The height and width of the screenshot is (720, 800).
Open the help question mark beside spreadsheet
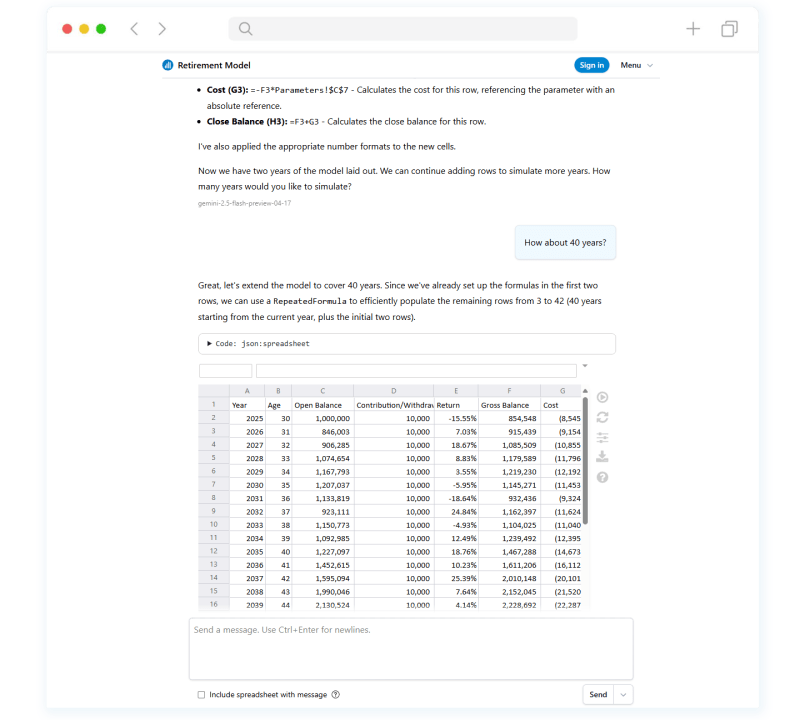[x=603, y=477]
